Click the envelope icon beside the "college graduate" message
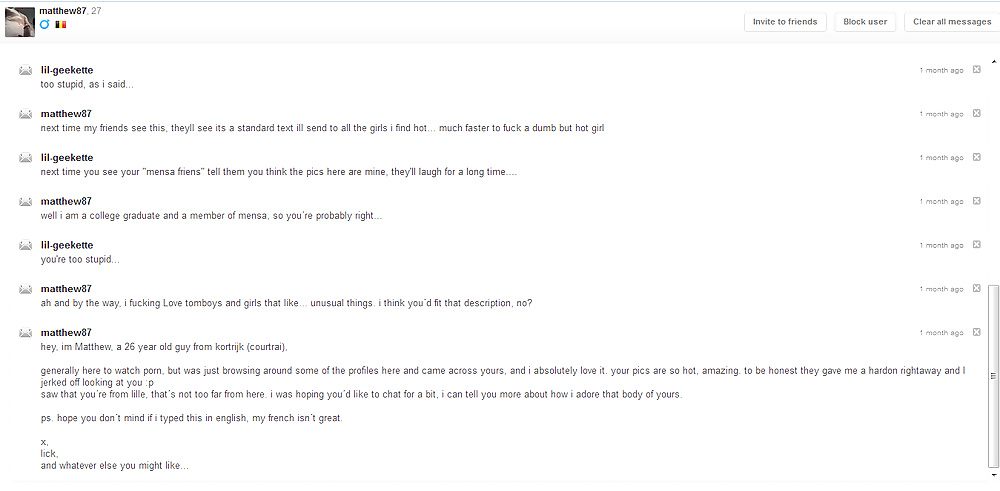Image resolution: width=1000 pixels, height=491 pixels. [26, 202]
